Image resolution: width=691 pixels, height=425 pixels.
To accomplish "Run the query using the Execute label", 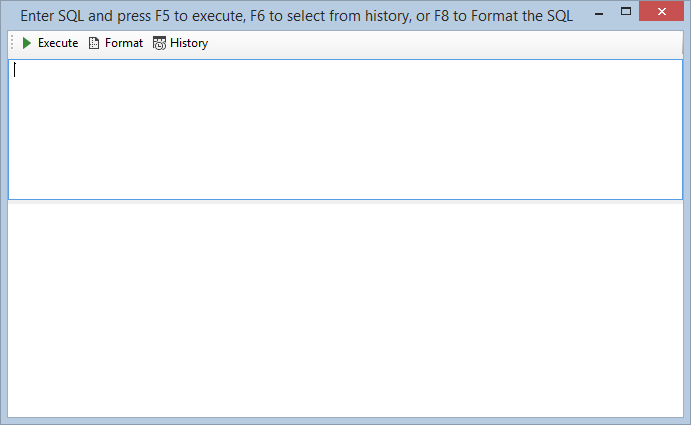I will (x=58, y=43).
